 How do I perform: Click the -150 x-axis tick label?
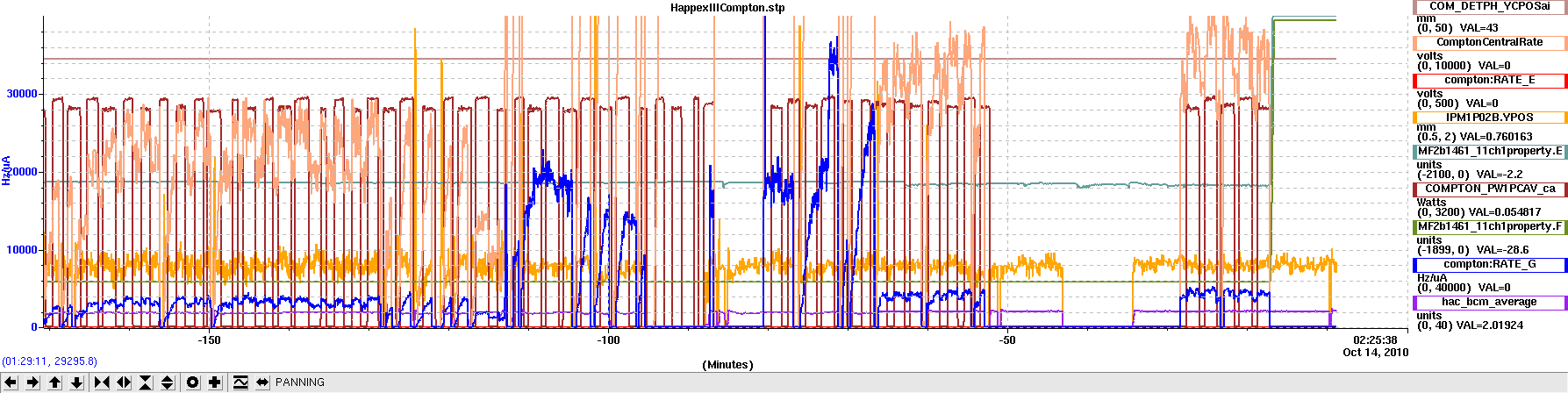pos(209,340)
